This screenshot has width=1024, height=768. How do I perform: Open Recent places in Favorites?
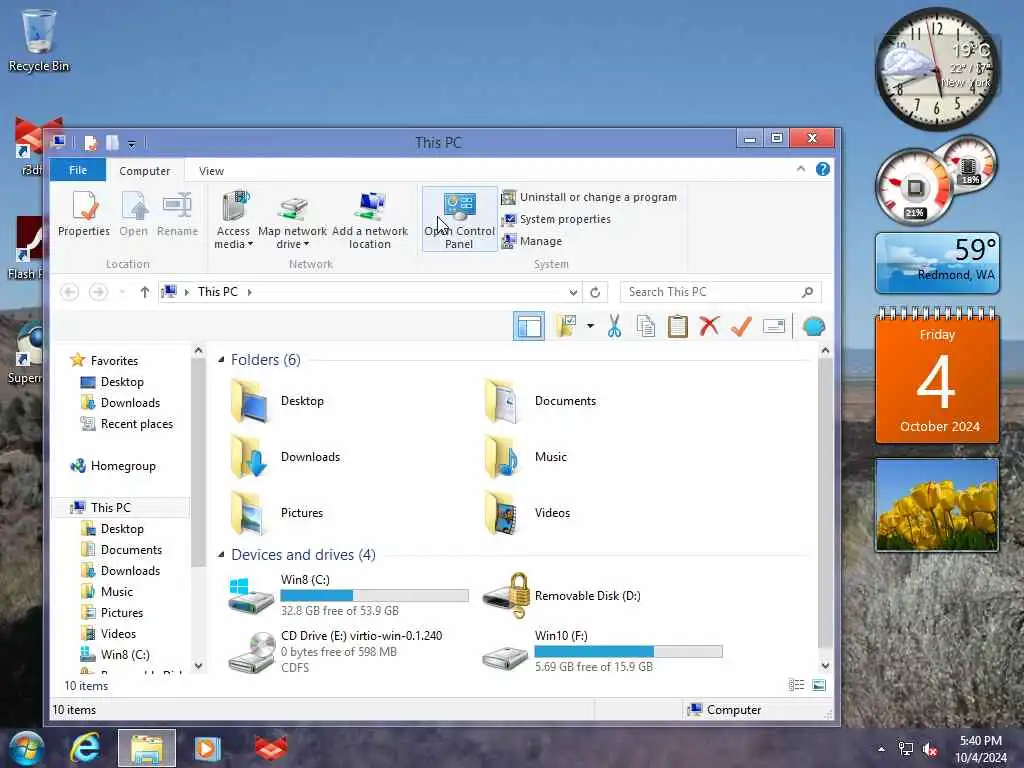click(127, 424)
